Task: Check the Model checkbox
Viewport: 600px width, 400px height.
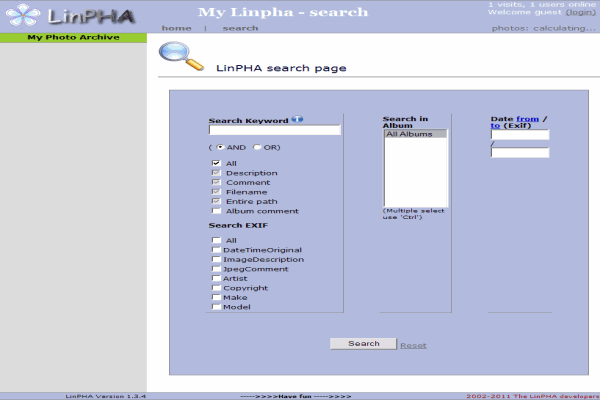Action: click(x=216, y=307)
